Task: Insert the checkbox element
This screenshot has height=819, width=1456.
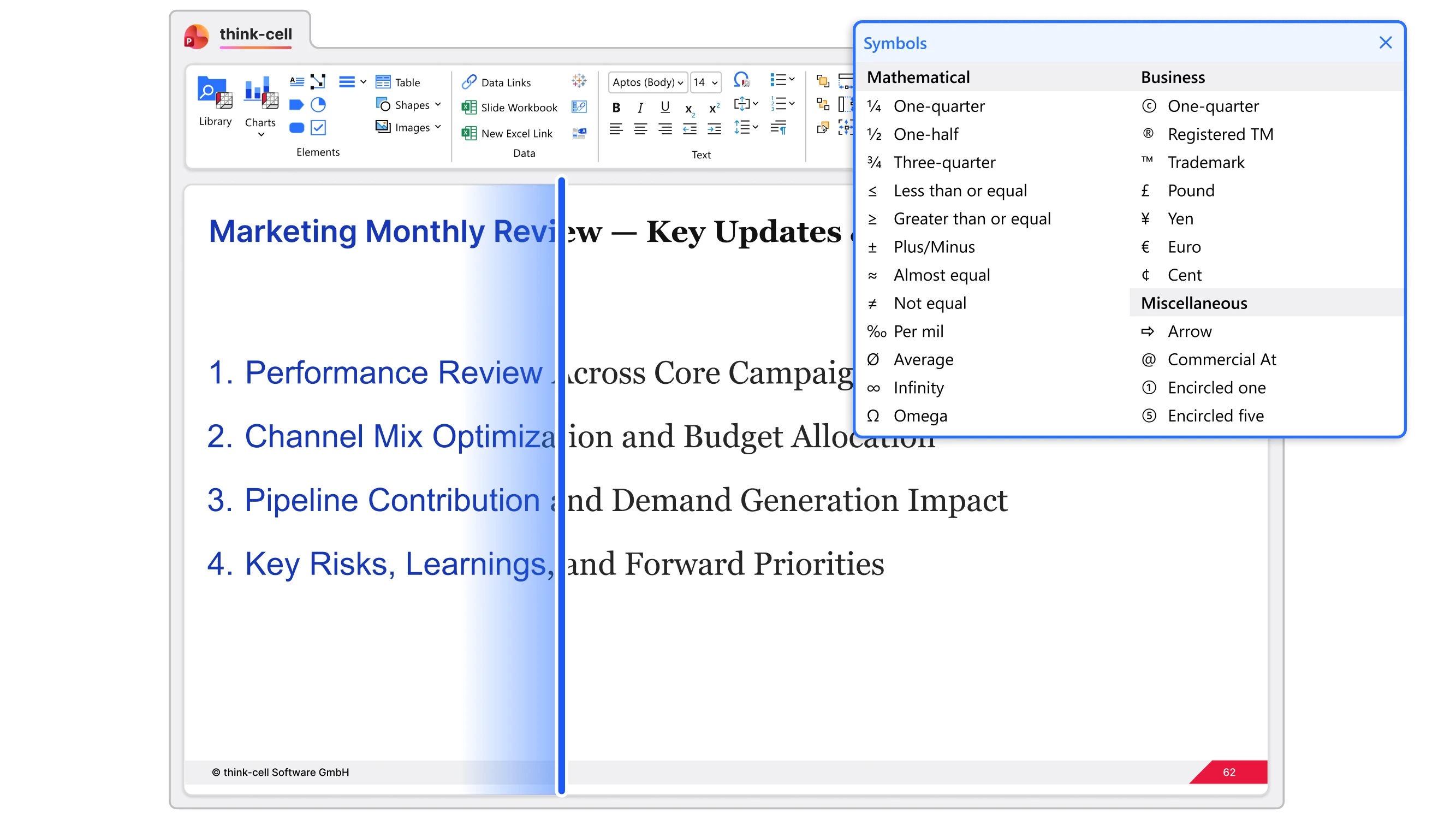Action: (x=318, y=128)
